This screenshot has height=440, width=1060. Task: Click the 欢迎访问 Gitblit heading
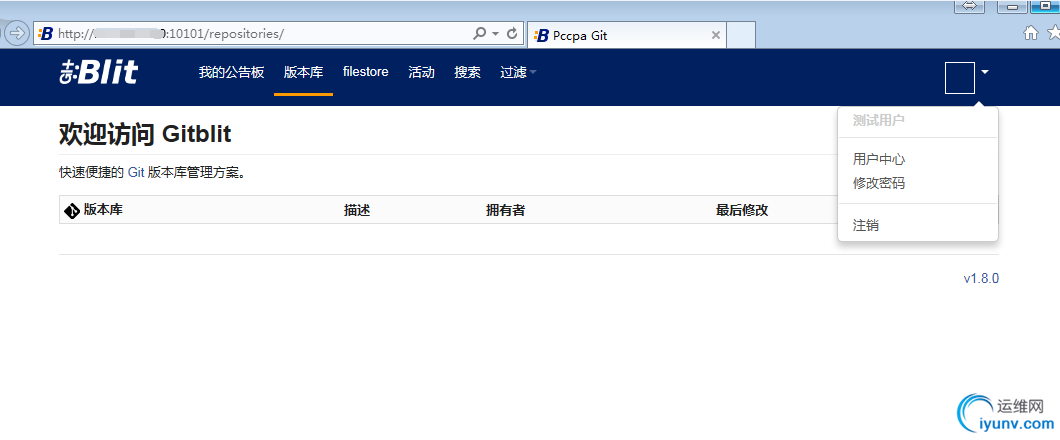coord(145,135)
